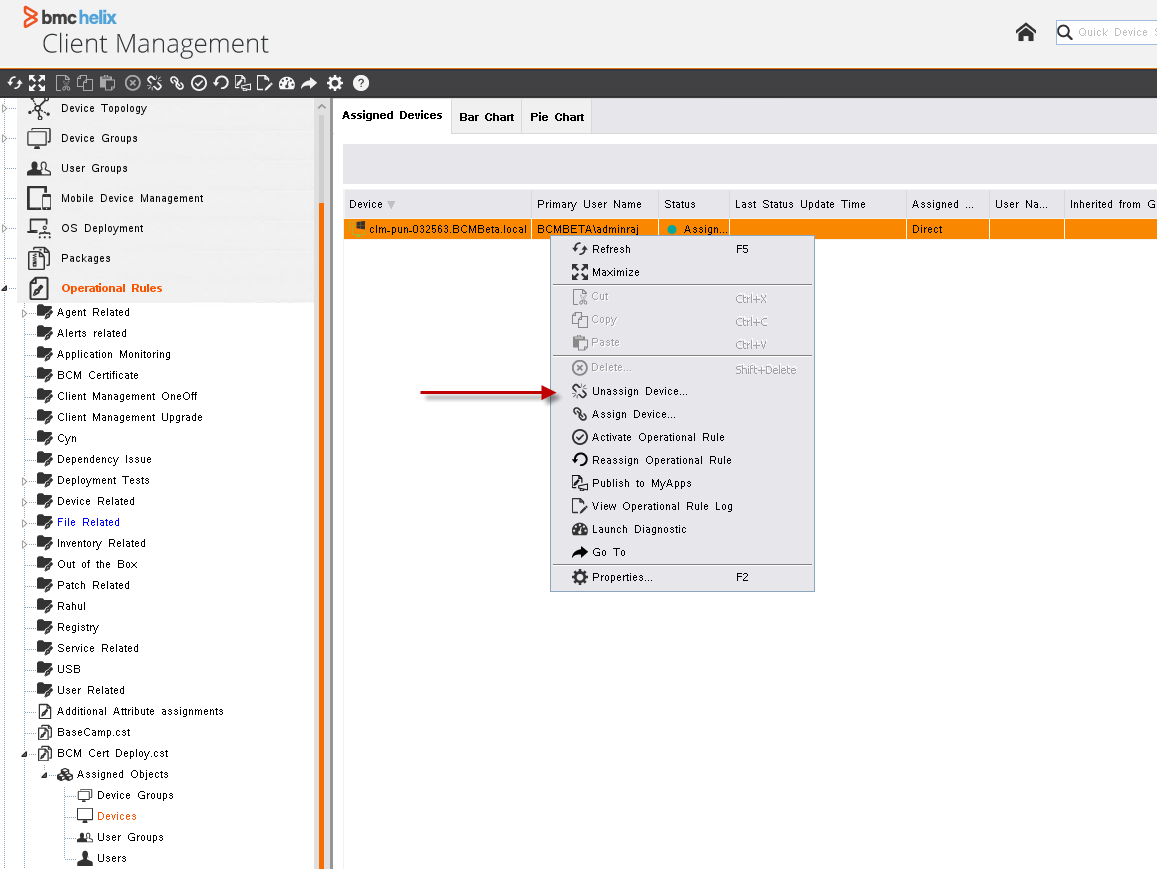Switch to the Assigned Devices tab
Image resolution: width=1157 pixels, height=869 pixels.
point(392,116)
